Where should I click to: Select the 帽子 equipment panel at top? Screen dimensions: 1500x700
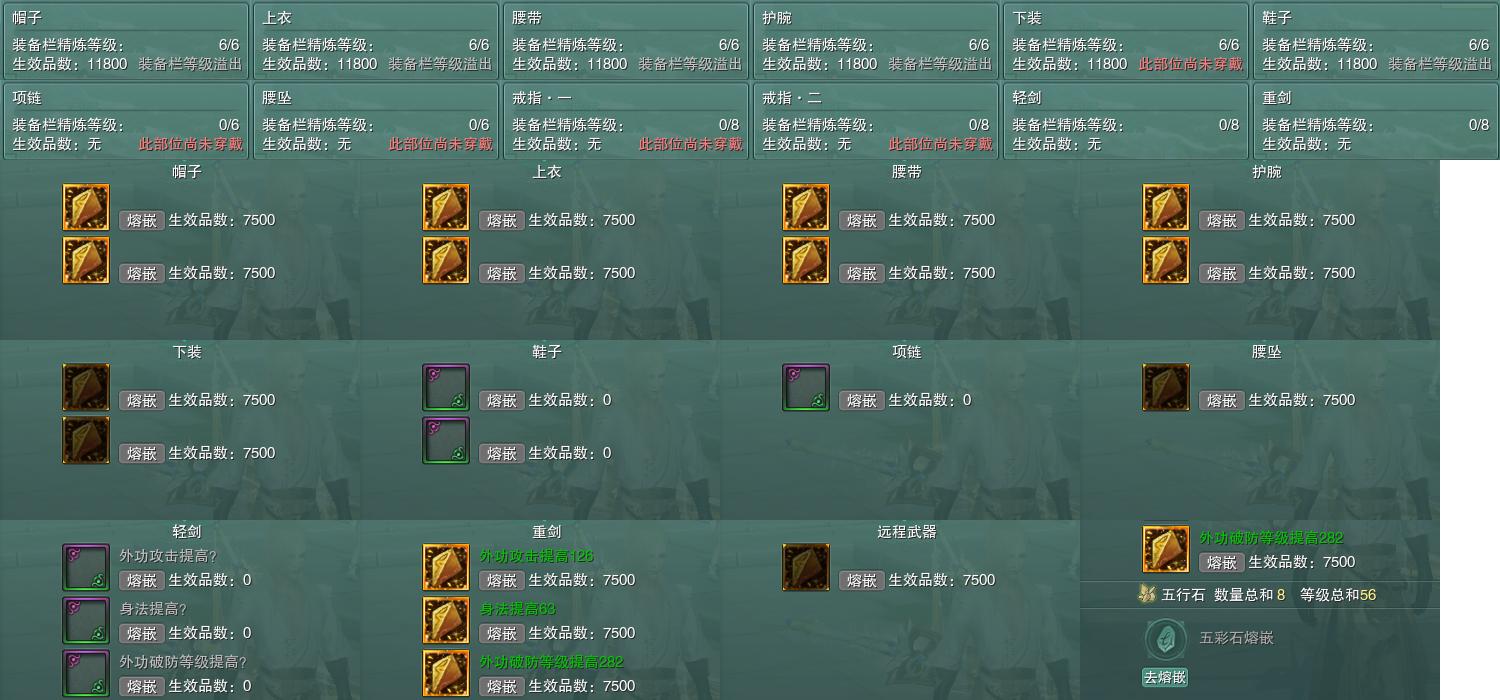click(125, 41)
